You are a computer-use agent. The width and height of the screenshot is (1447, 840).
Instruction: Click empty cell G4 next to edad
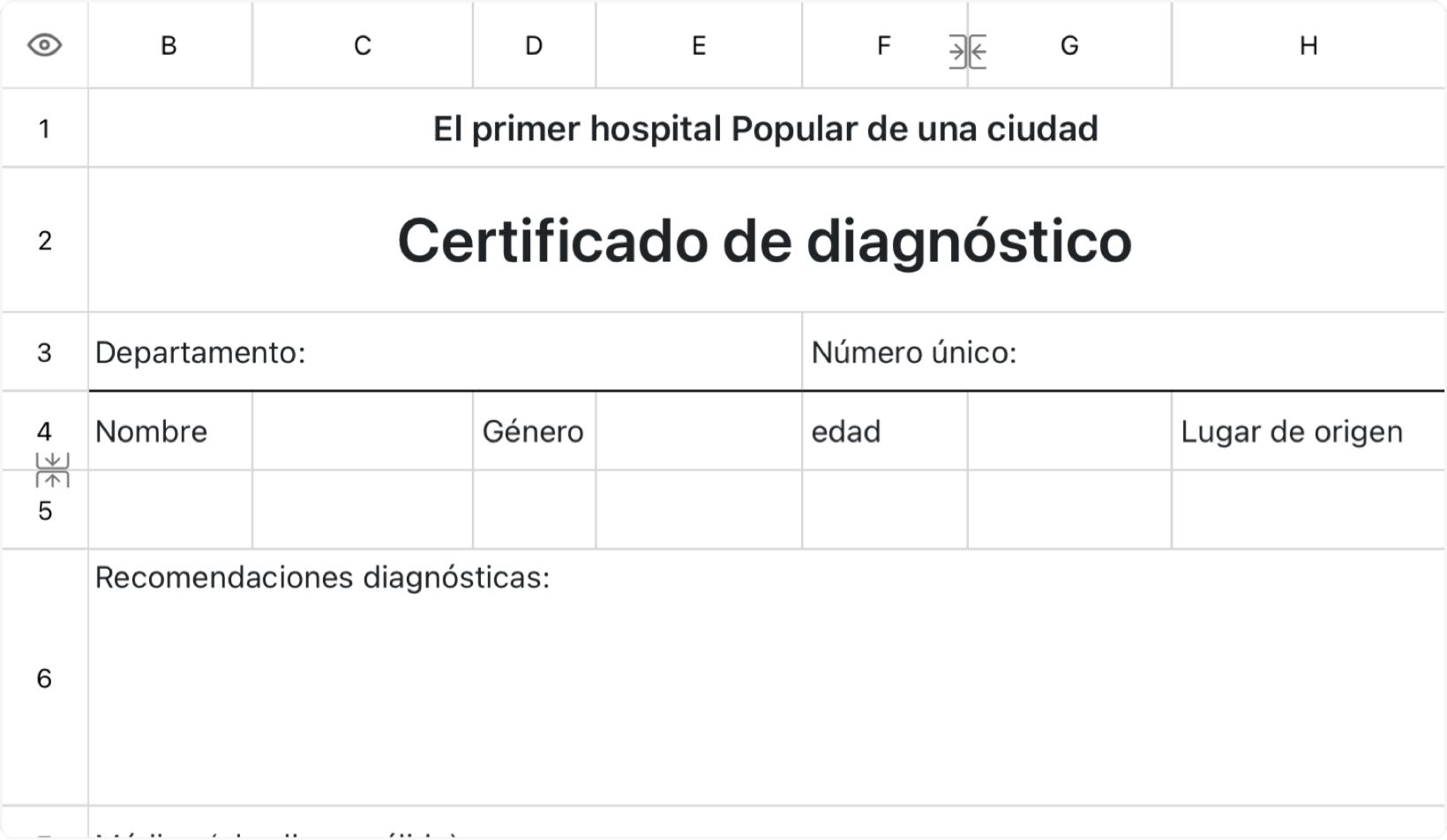pyautogui.click(x=1069, y=431)
